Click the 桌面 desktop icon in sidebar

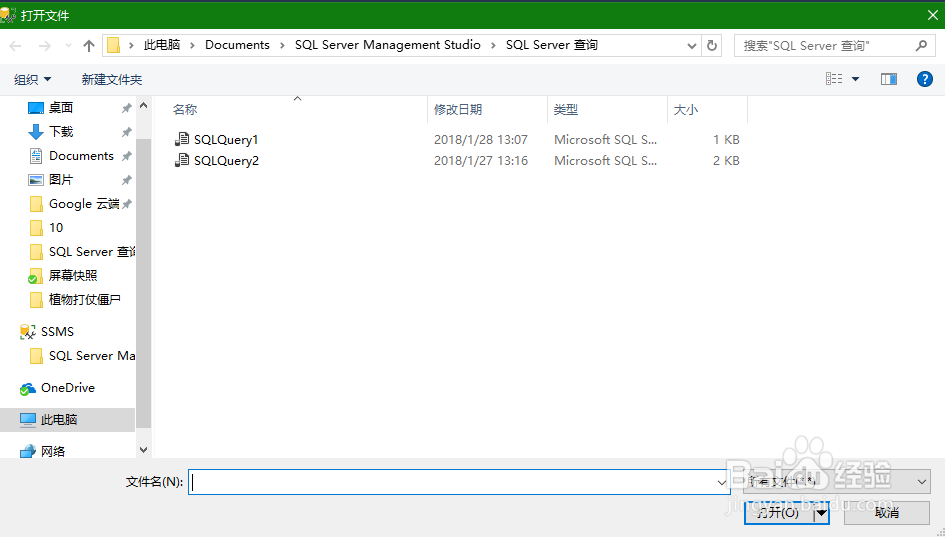pos(36,108)
